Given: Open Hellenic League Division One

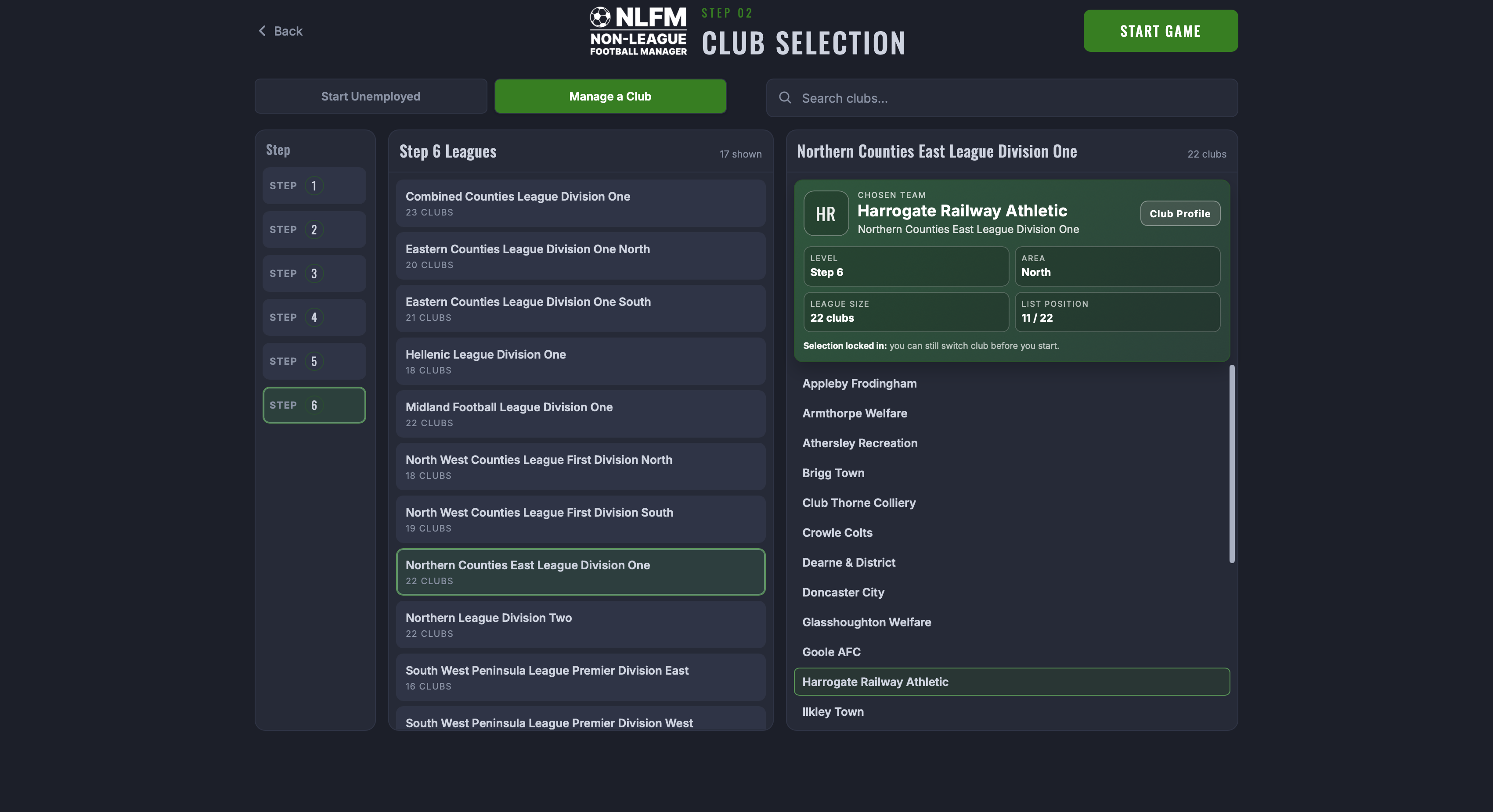Looking at the screenshot, I should pyautogui.click(x=580, y=361).
